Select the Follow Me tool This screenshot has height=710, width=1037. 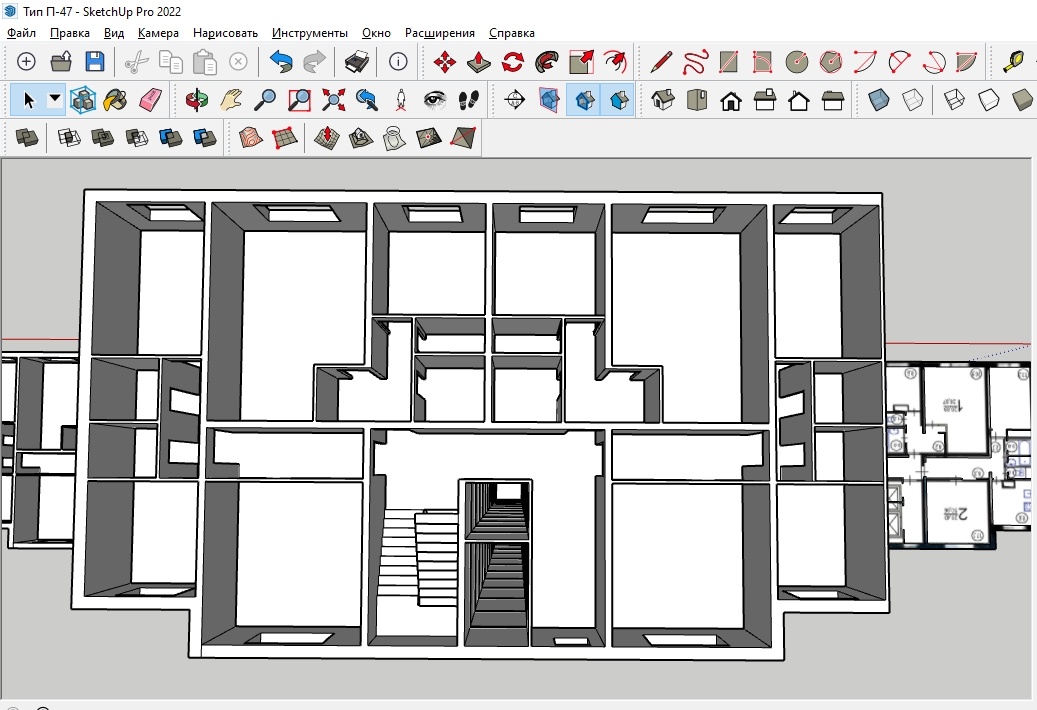pyautogui.click(x=547, y=62)
